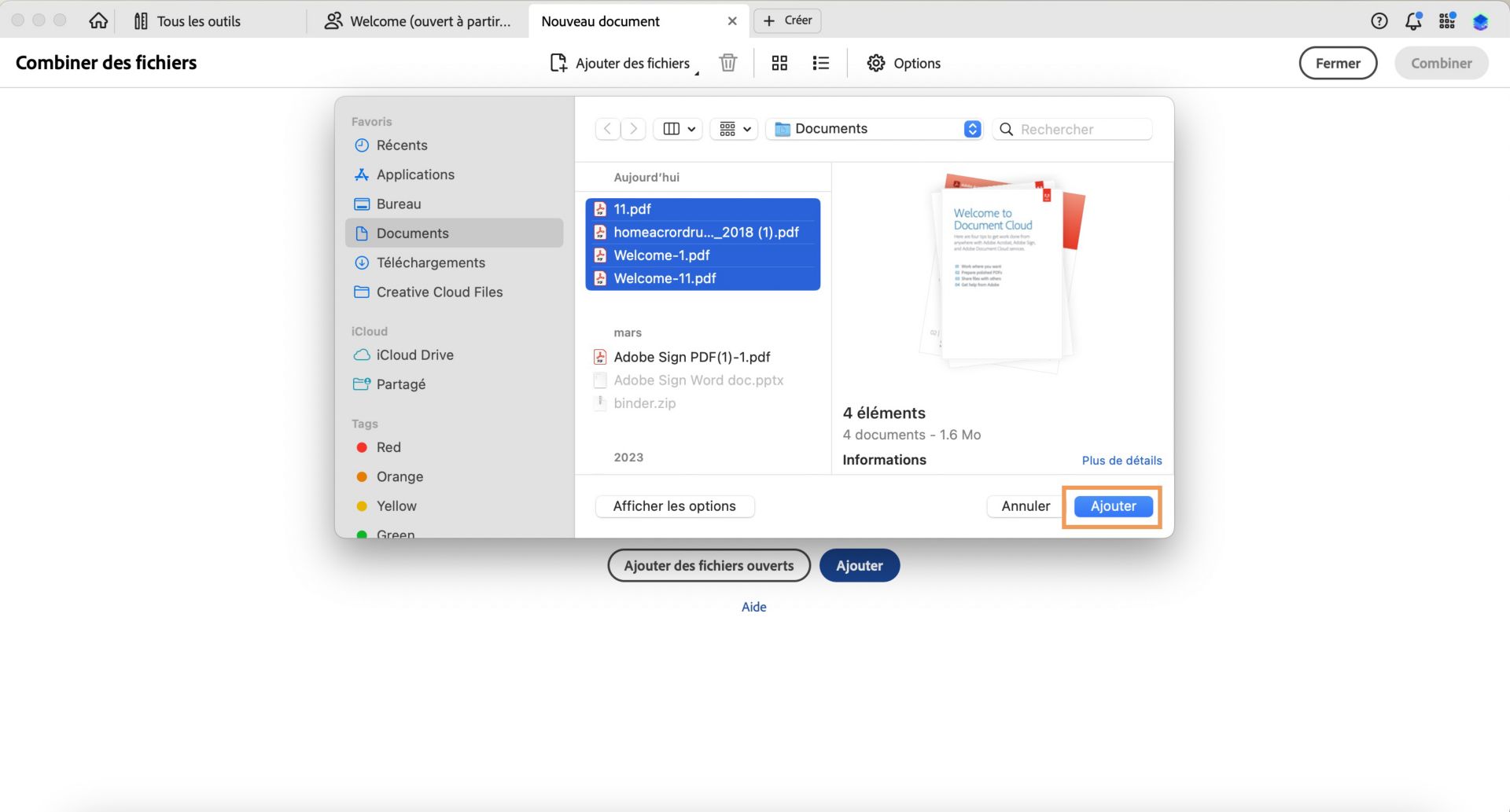This screenshot has height=812, width=1510.
Task: Switch to the Welcome document tab
Action: (x=418, y=21)
